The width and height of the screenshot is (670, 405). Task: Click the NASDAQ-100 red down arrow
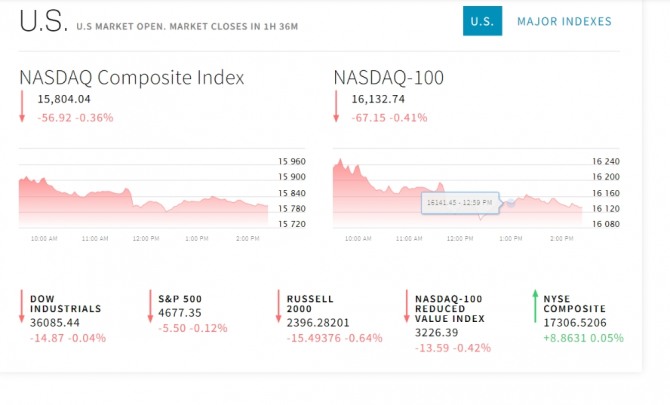click(x=338, y=106)
